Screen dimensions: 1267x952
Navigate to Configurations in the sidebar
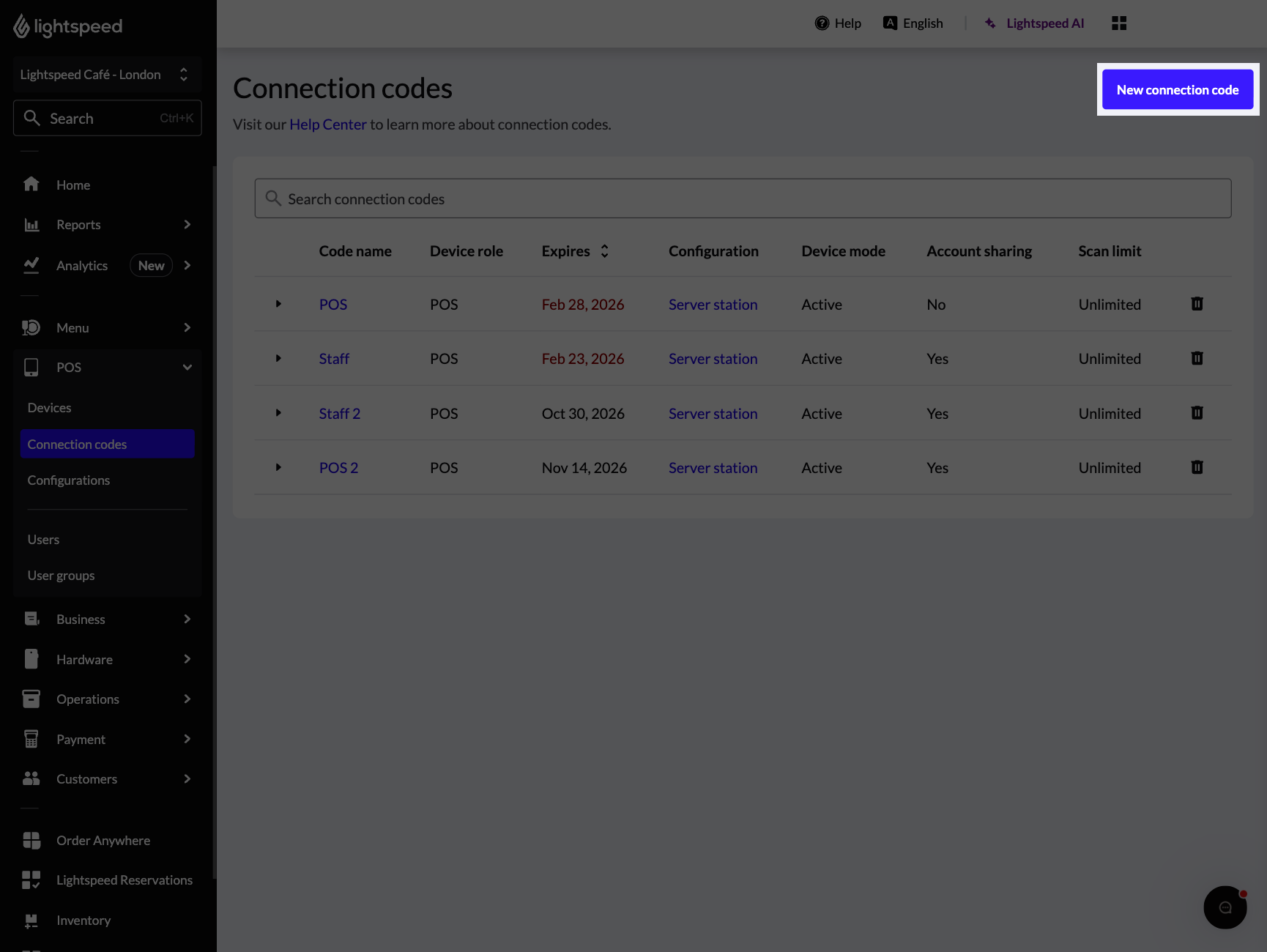tap(68, 480)
